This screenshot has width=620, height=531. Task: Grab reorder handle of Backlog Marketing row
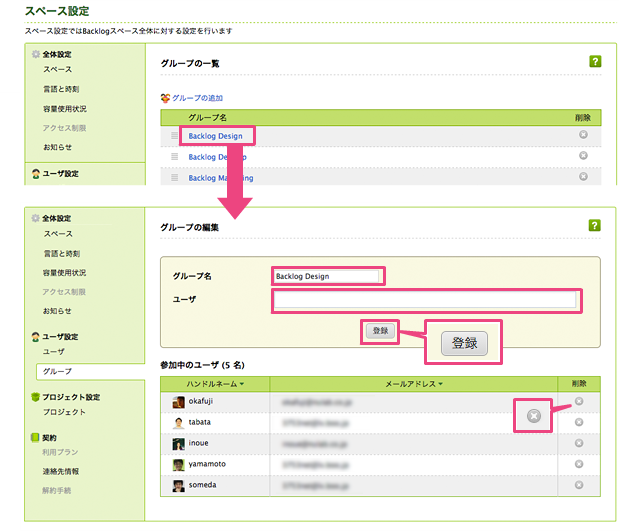(x=174, y=178)
